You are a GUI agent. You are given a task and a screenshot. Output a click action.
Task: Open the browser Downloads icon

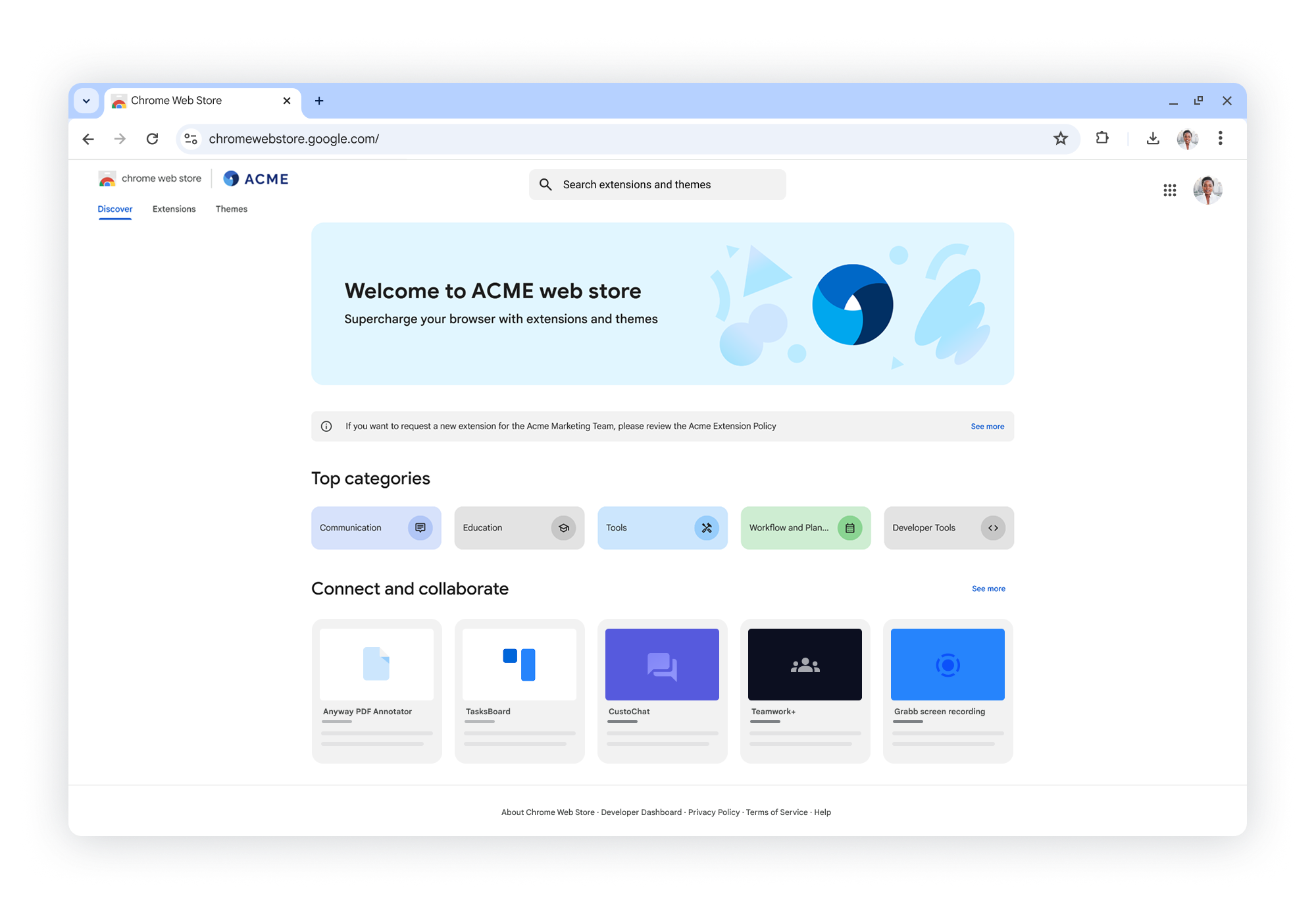coord(1153,138)
